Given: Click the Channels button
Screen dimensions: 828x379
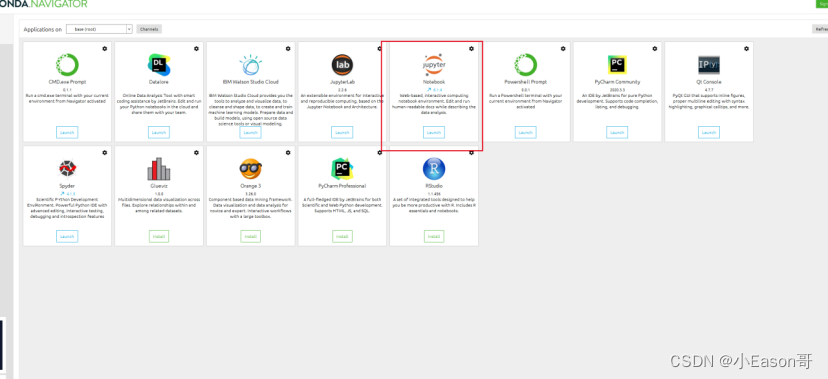Looking at the screenshot, I should pyautogui.click(x=149, y=29).
